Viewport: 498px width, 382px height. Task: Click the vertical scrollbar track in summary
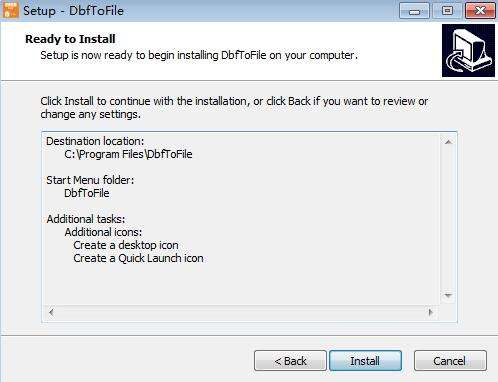pos(448,219)
